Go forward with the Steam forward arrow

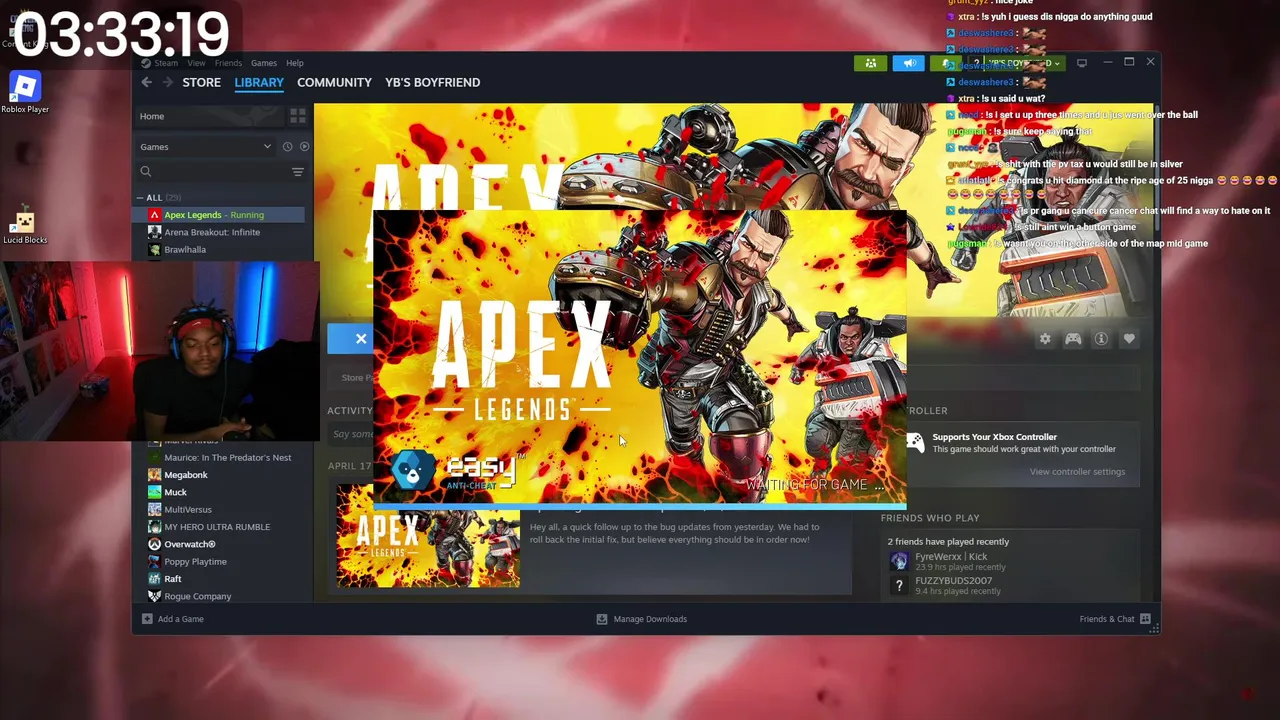click(x=167, y=82)
